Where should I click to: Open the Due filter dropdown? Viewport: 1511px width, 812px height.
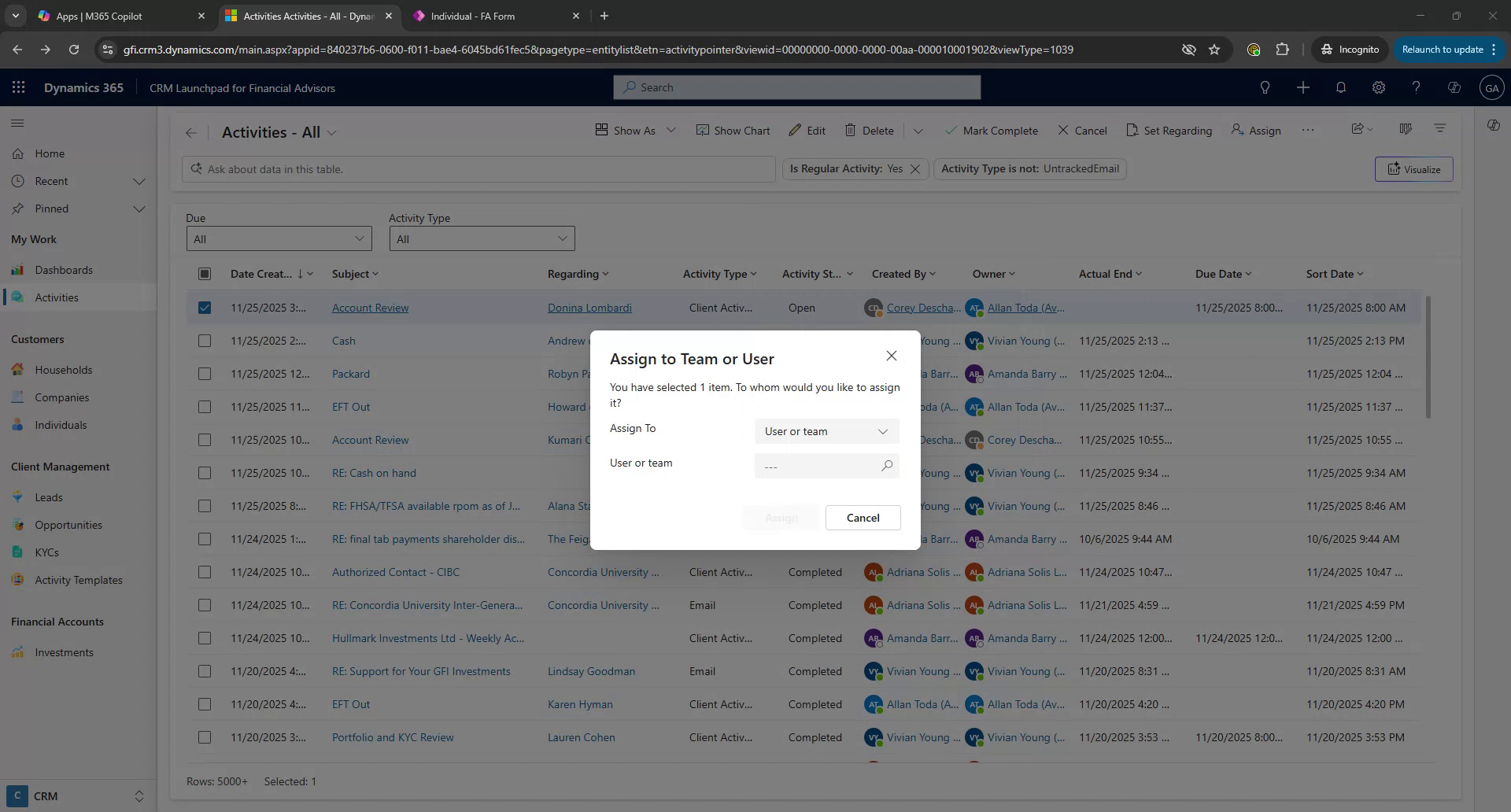coord(279,238)
